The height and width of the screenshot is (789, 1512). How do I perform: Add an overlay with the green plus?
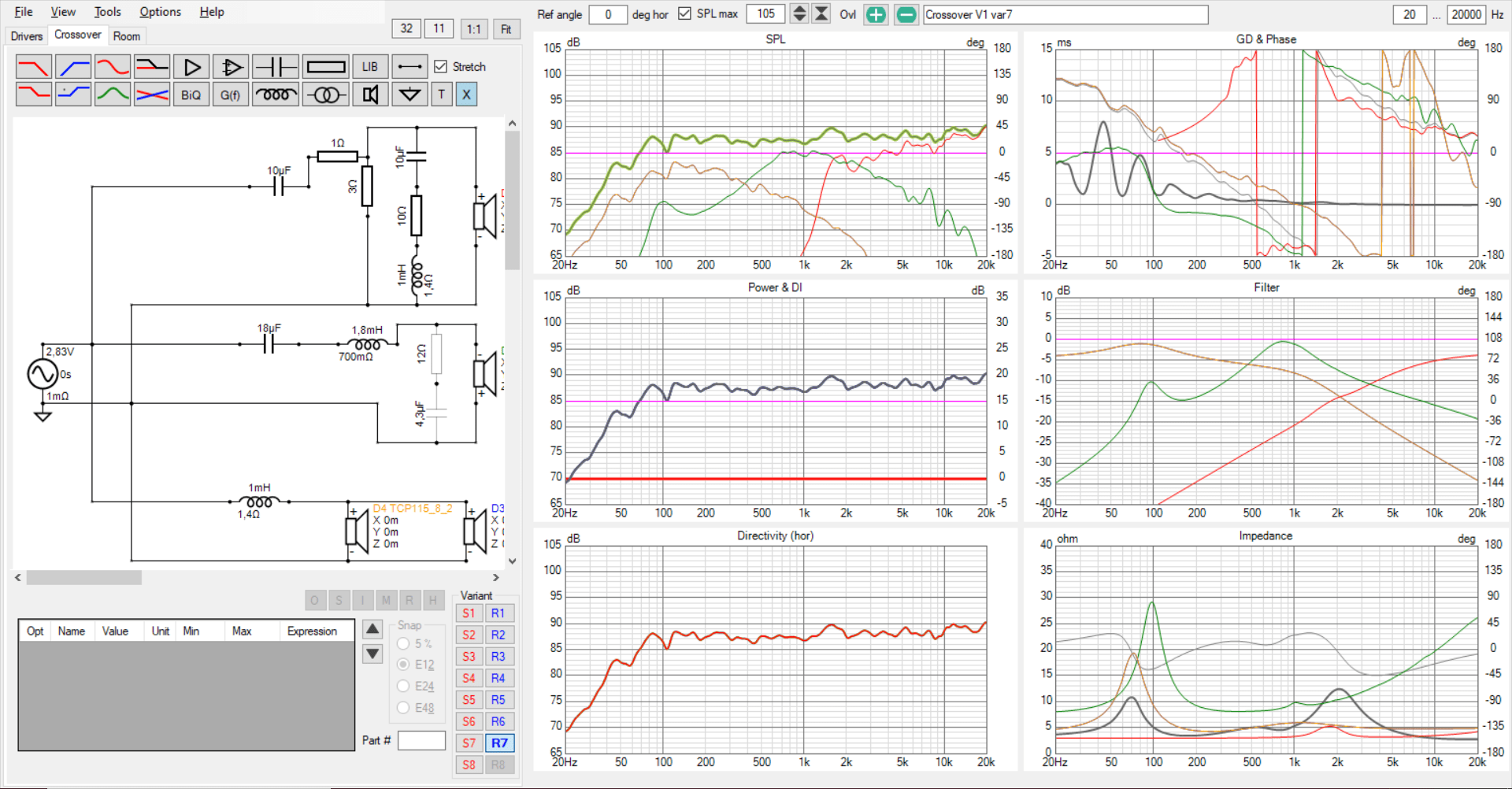pos(876,14)
